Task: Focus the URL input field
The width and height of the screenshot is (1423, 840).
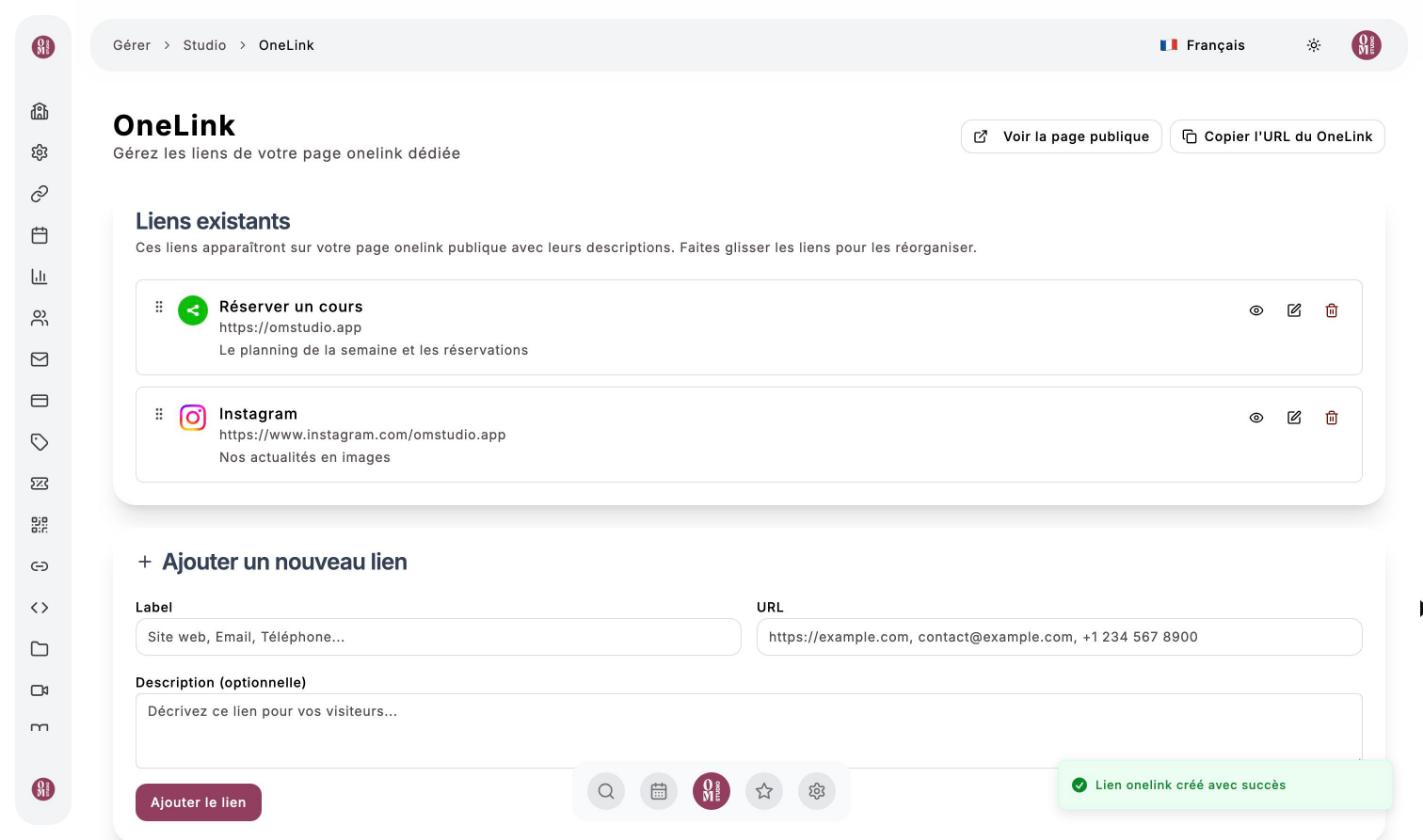Action: tap(1059, 637)
